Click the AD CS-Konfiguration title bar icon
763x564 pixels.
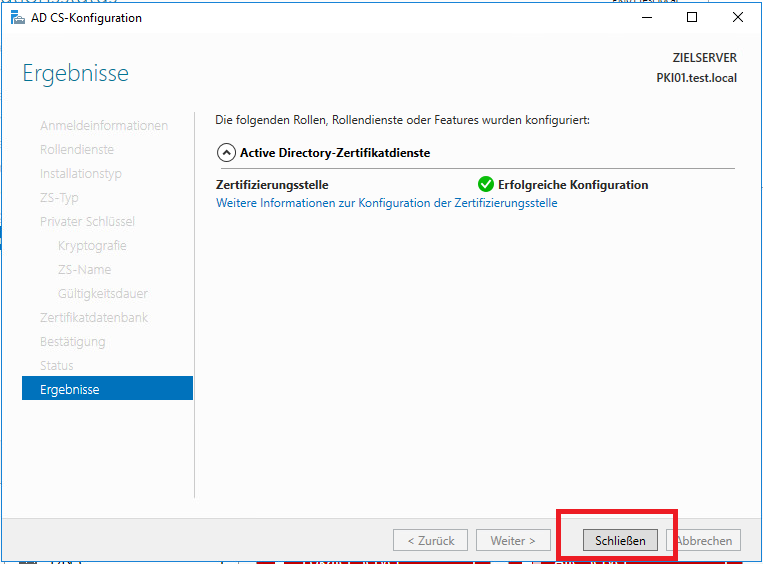coord(17,18)
